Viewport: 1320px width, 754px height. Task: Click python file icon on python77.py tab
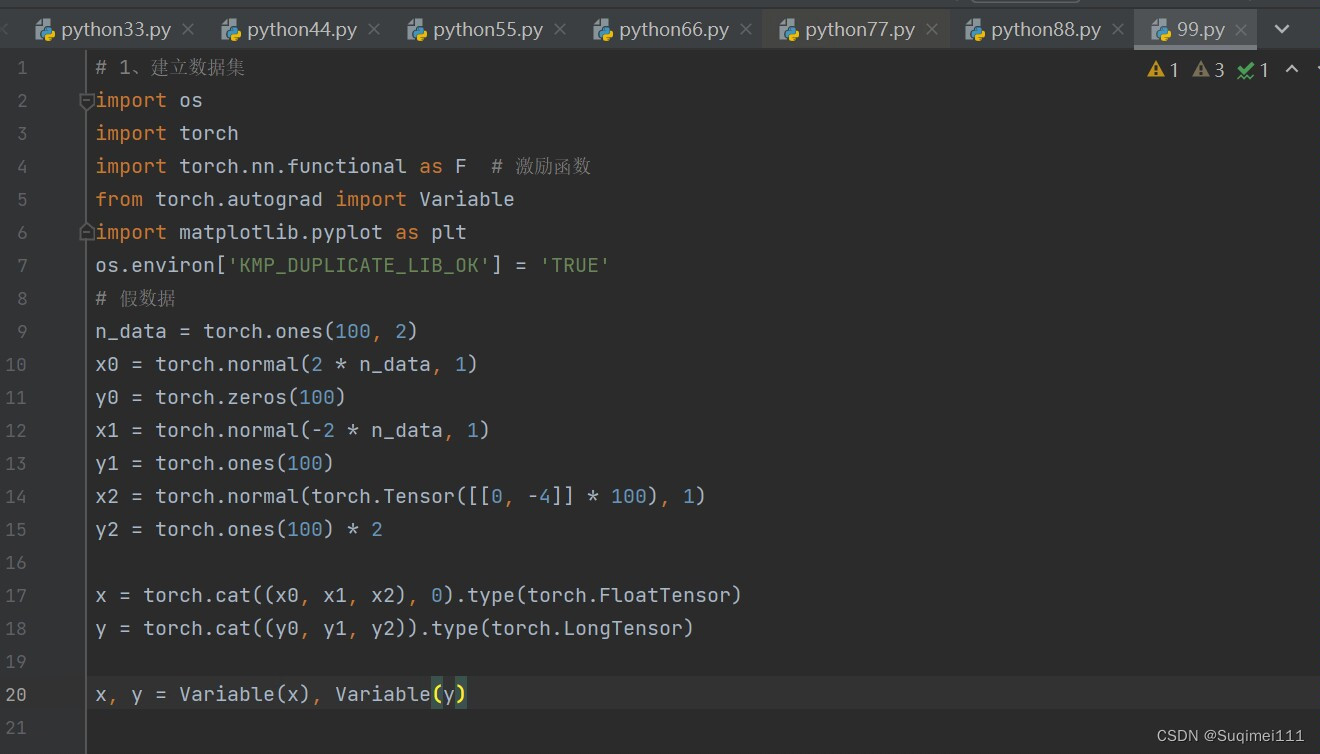click(x=789, y=30)
